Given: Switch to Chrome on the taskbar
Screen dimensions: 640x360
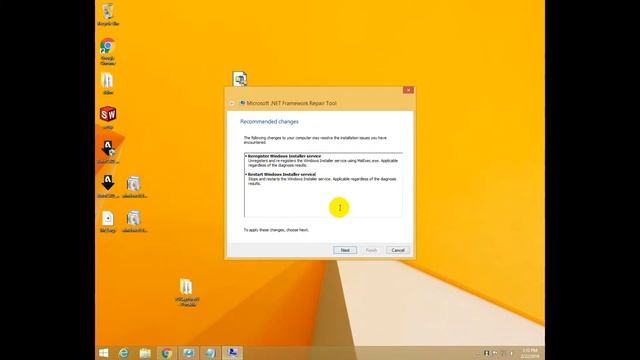Looking at the screenshot, I should click(166, 353).
